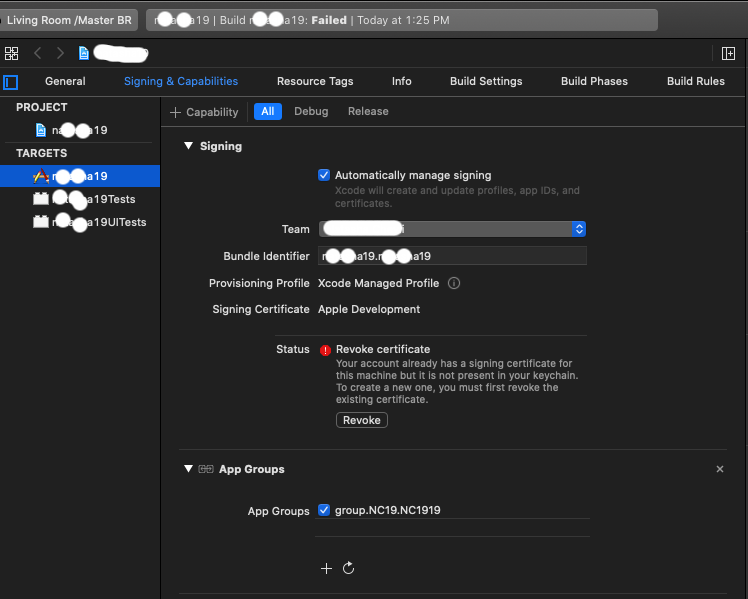Screen dimensions: 748x599
Task: Click the refresh icon under App Groups
Action: (x=348, y=568)
